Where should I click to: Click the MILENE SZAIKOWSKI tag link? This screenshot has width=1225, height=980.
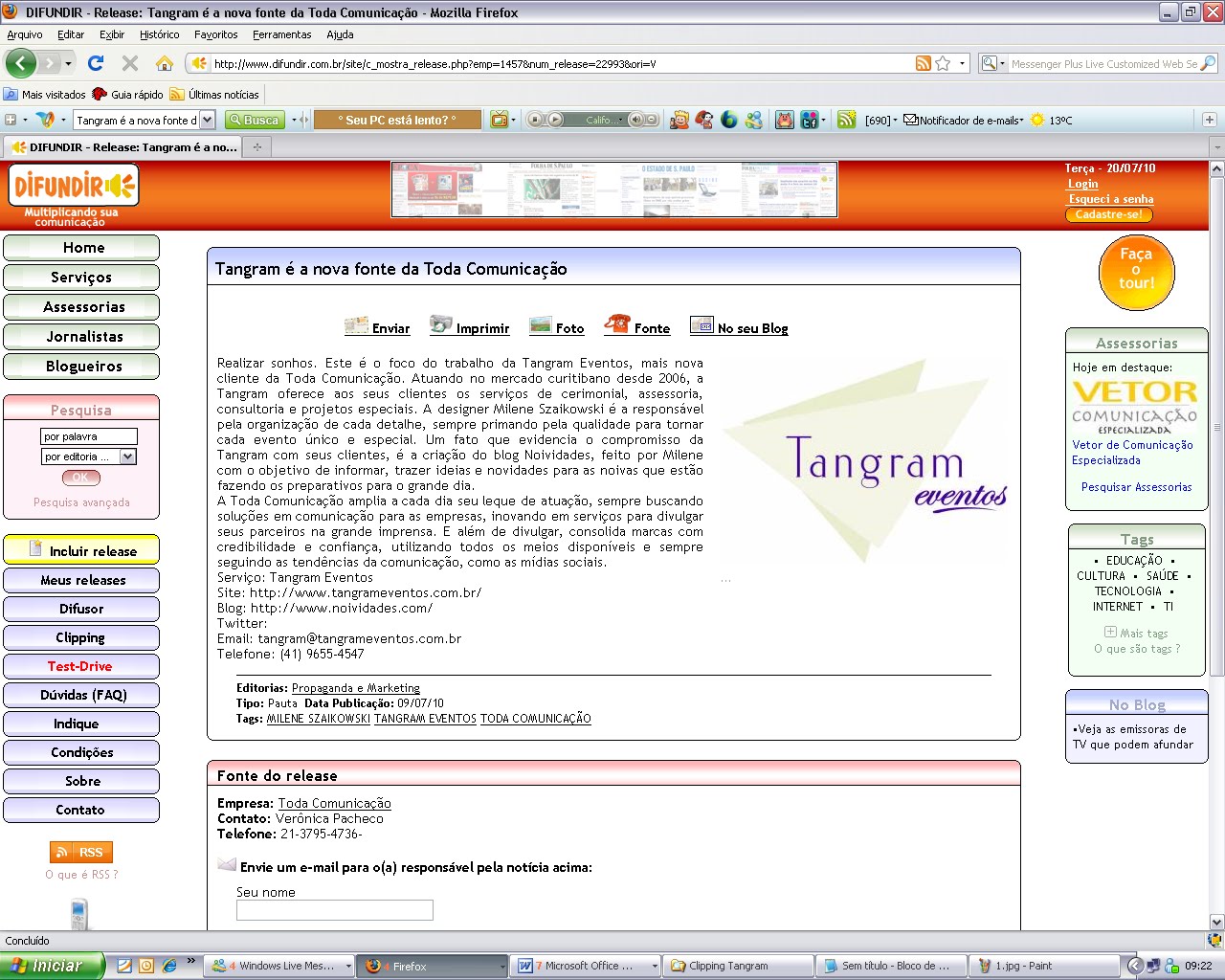click(318, 719)
